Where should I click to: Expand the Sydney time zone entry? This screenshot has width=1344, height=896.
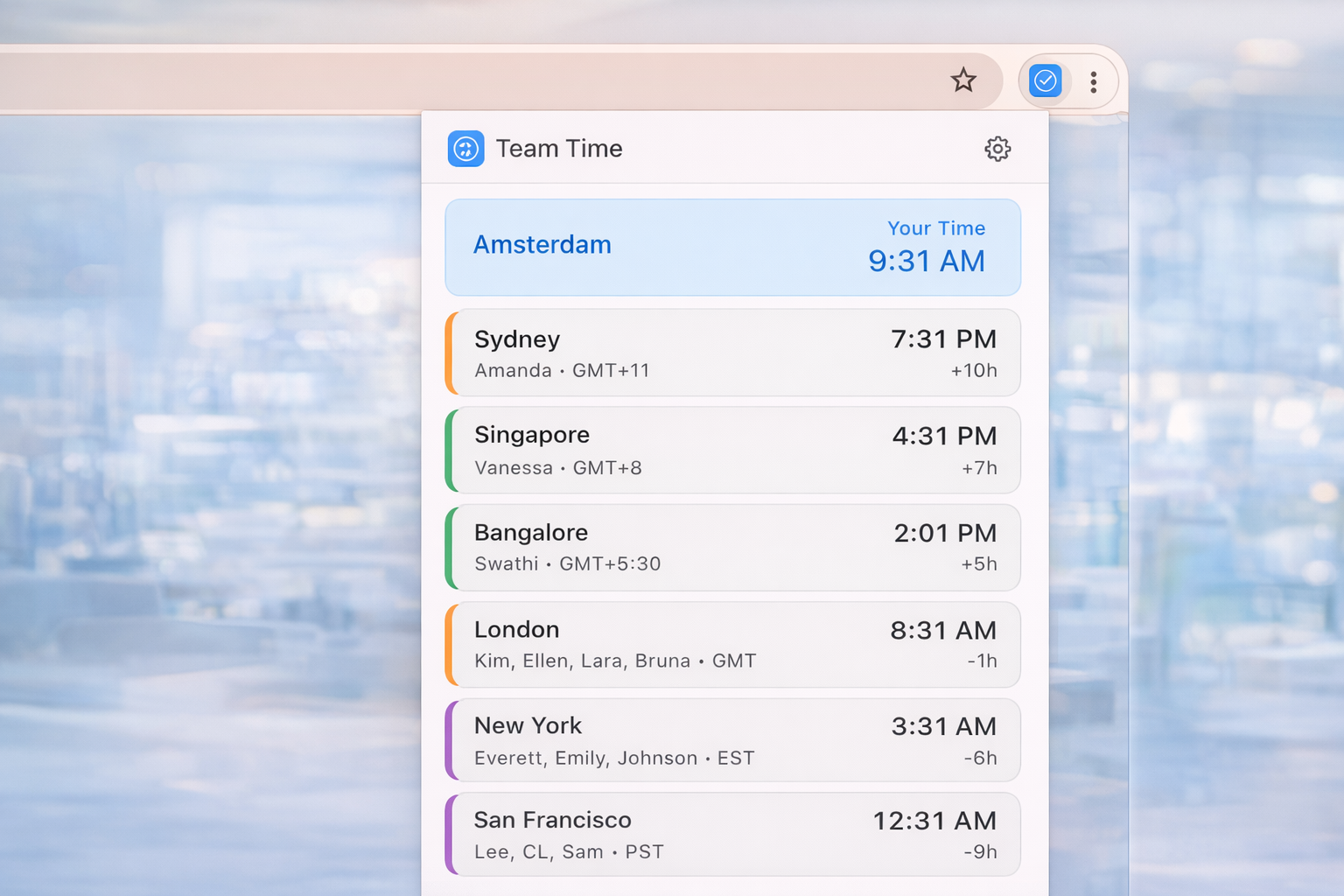(732, 353)
